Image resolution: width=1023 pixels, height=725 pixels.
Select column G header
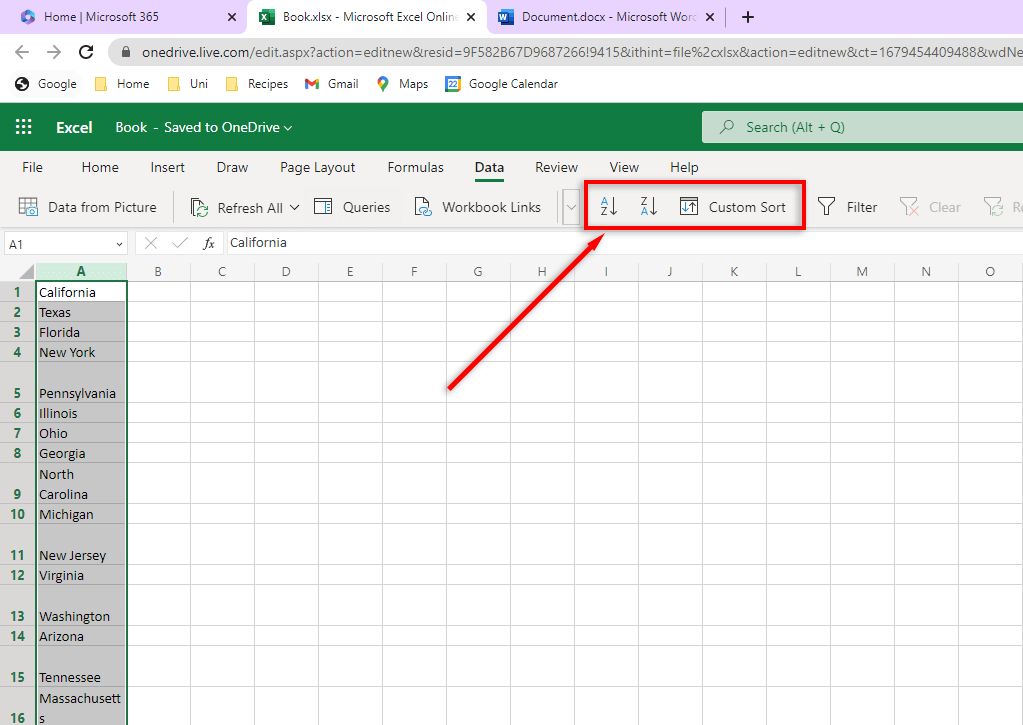pyautogui.click(x=478, y=271)
